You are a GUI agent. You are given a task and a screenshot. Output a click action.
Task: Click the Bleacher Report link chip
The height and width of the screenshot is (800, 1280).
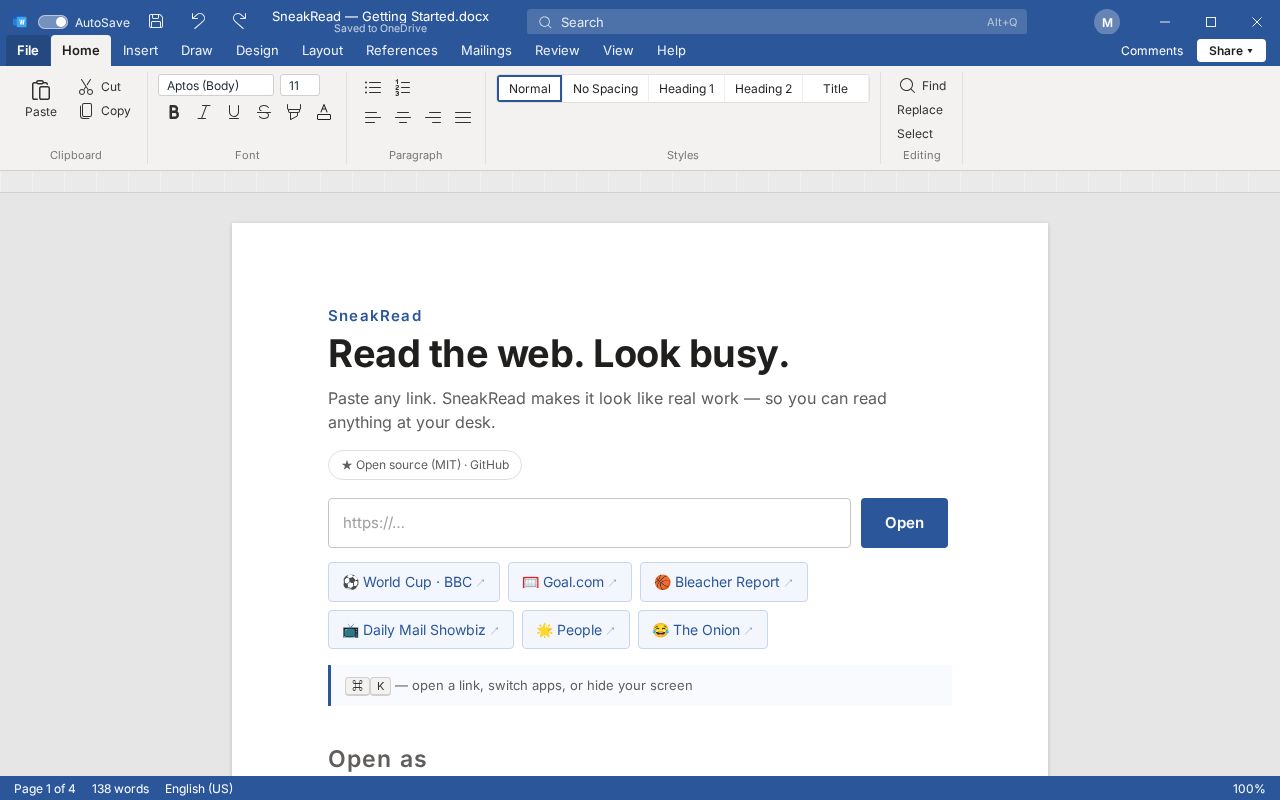tap(724, 582)
